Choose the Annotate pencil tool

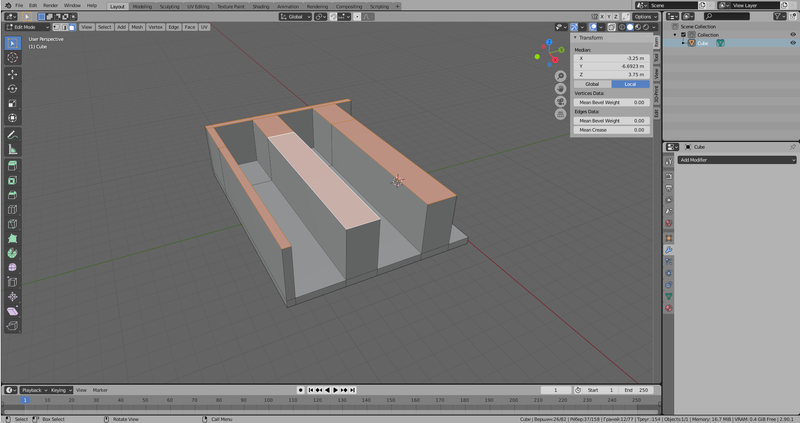[x=12, y=134]
